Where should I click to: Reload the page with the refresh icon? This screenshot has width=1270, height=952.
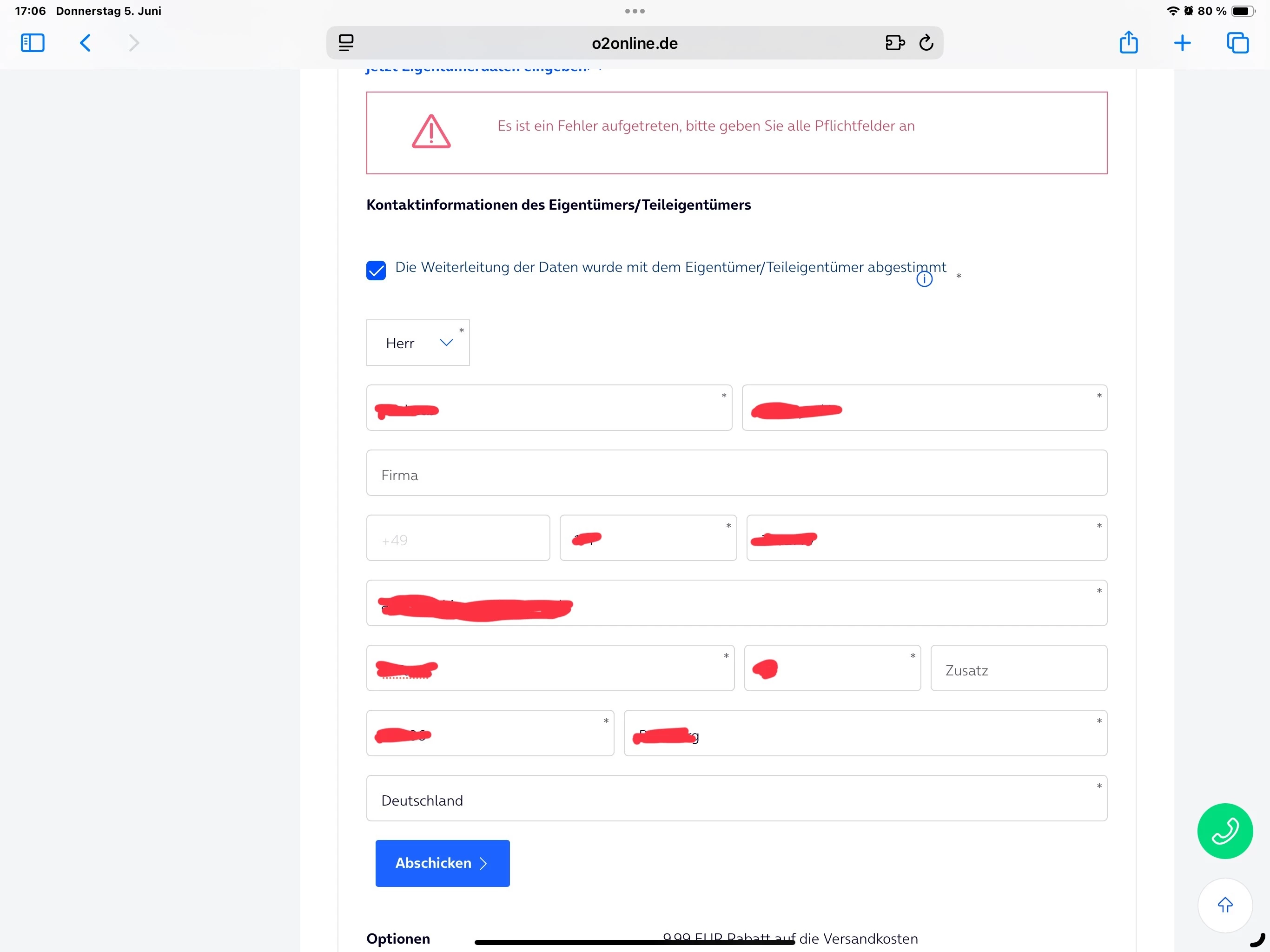click(926, 43)
